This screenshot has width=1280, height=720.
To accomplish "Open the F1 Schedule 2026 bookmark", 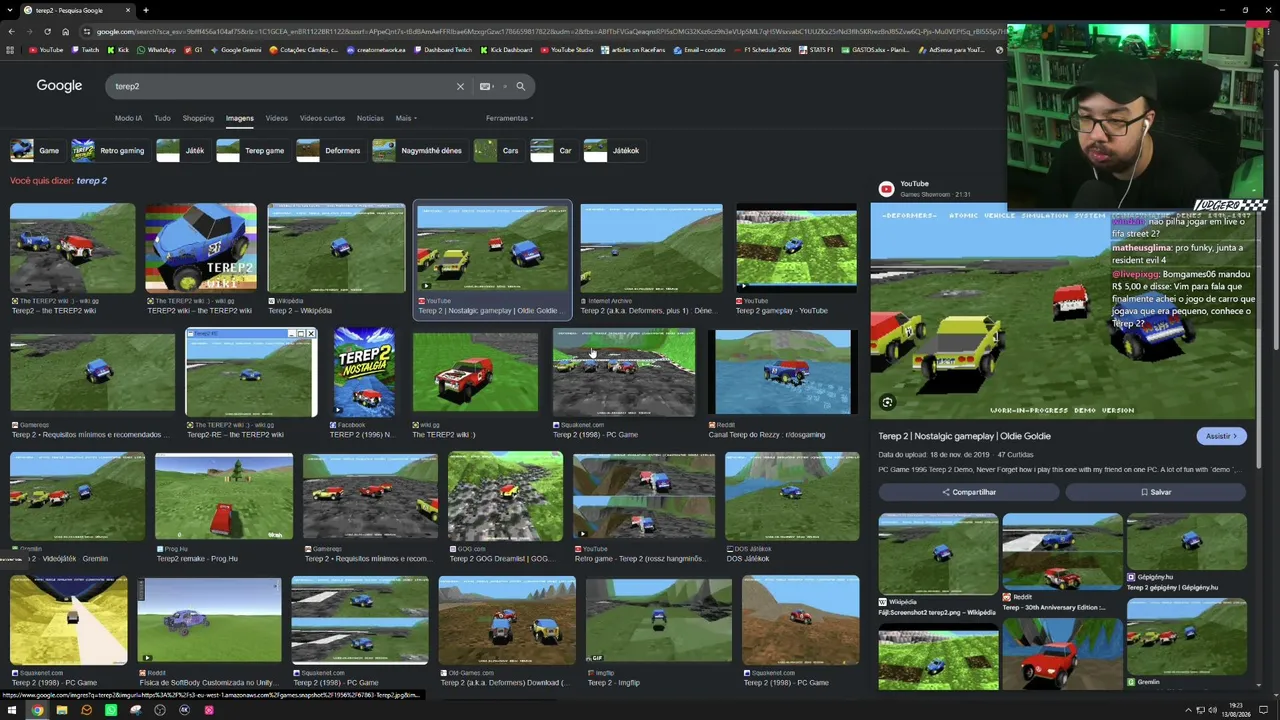I will (x=761, y=50).
